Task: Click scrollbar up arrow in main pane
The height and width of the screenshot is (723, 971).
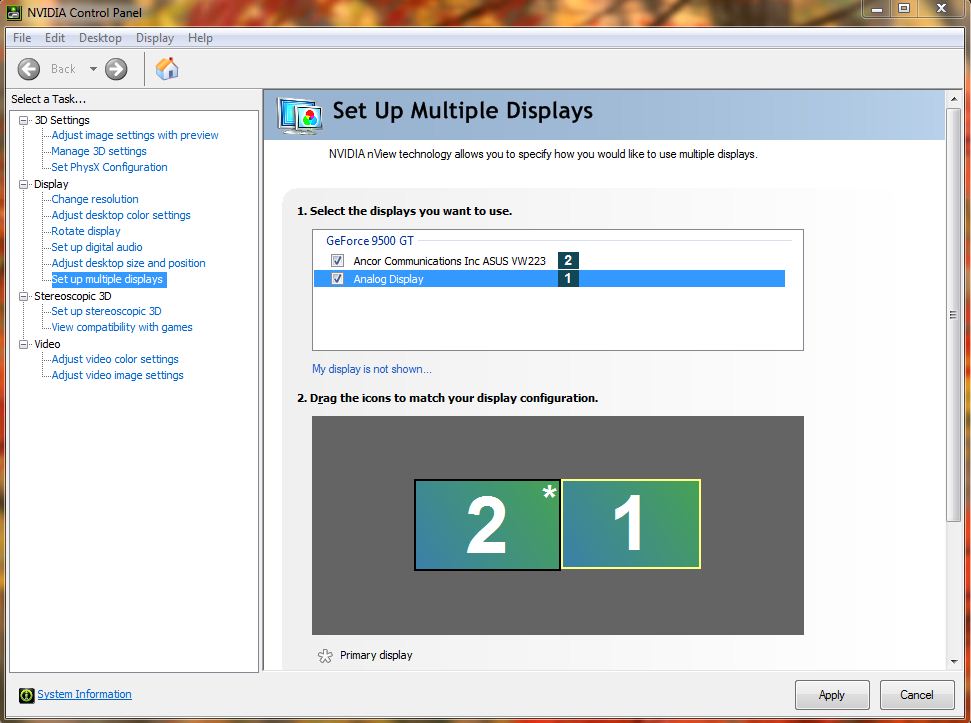Action: point(954,99)
